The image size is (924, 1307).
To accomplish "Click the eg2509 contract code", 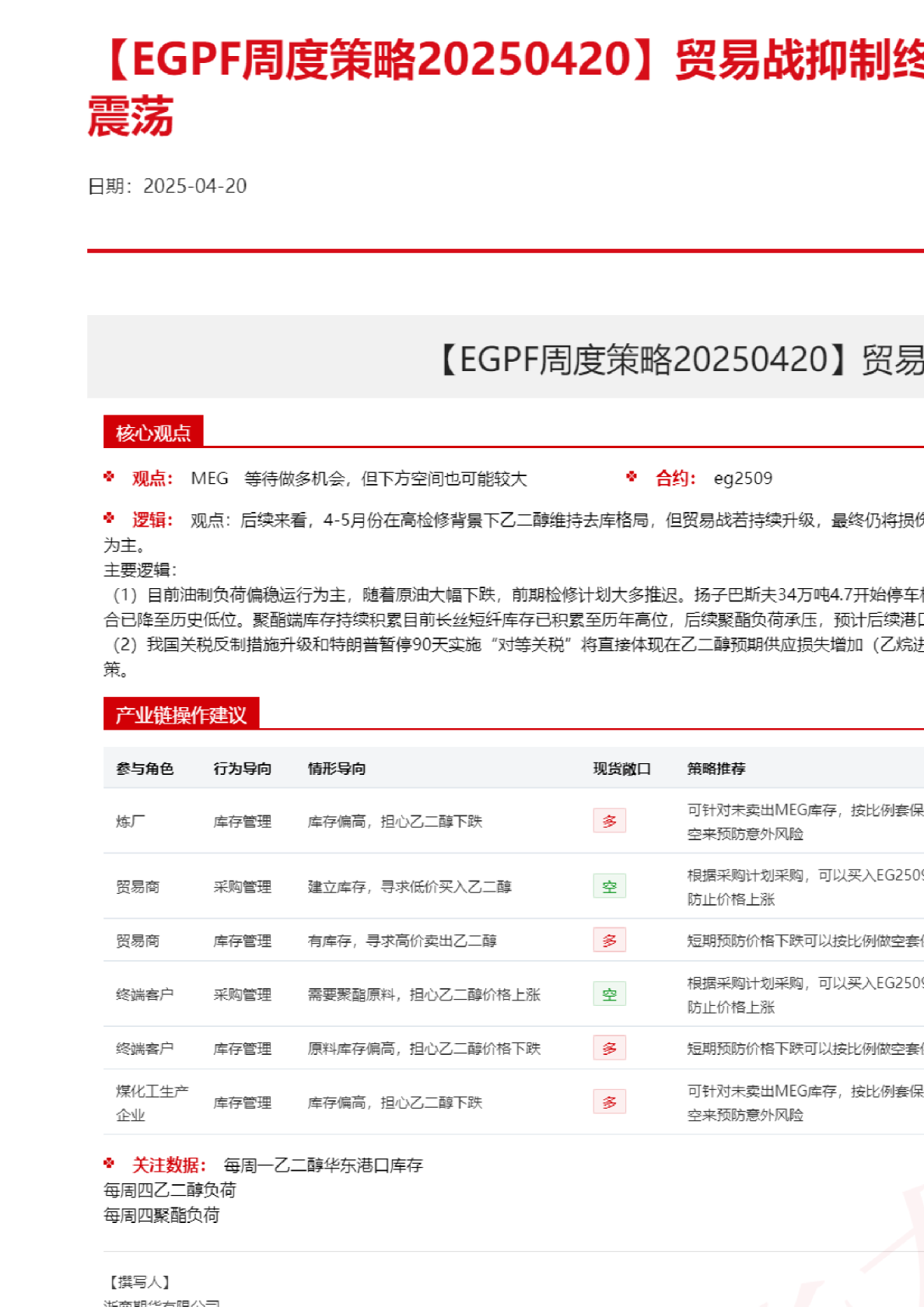I will tap(743, 478).
